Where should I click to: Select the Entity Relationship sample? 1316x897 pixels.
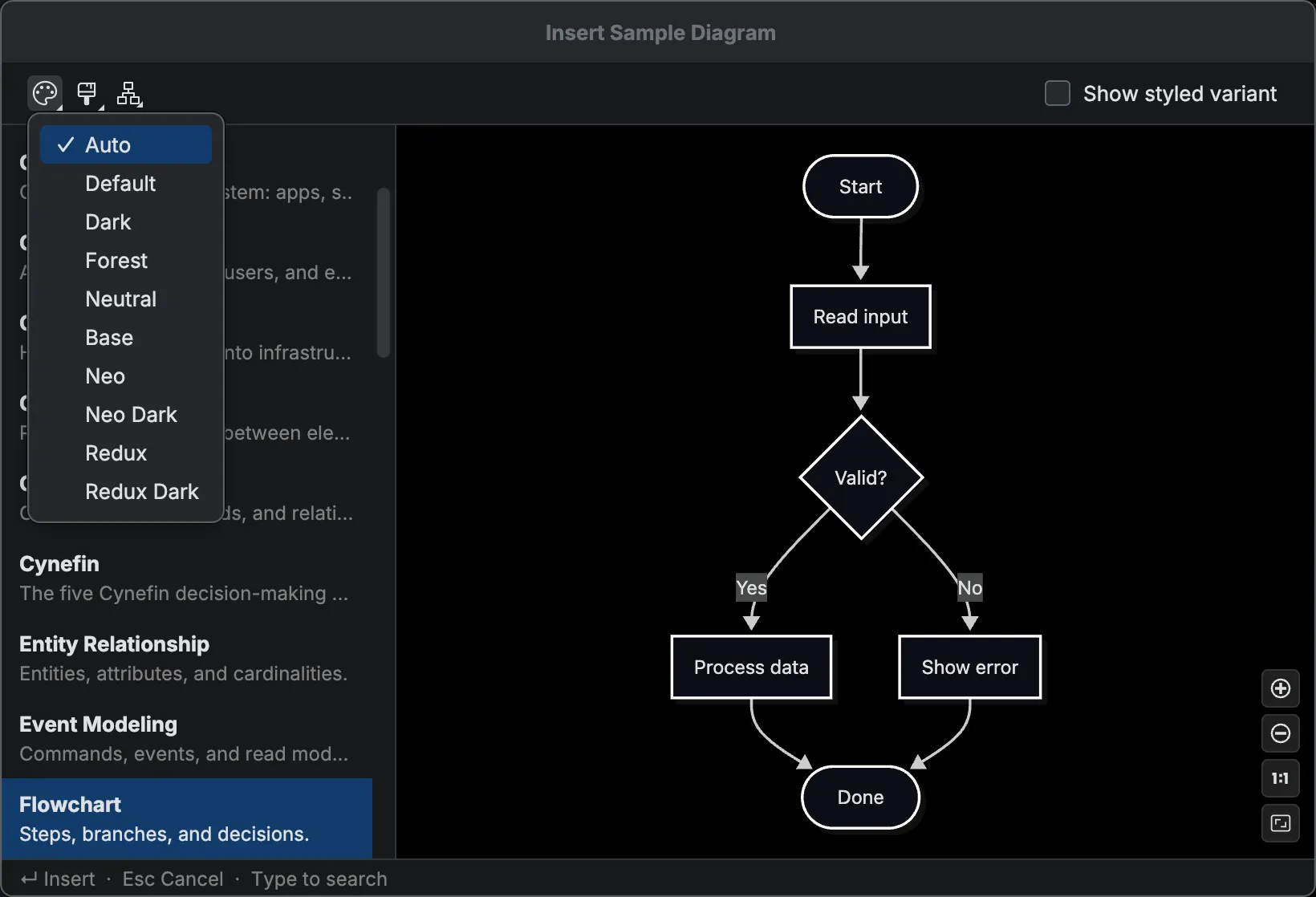pos(187,659)
